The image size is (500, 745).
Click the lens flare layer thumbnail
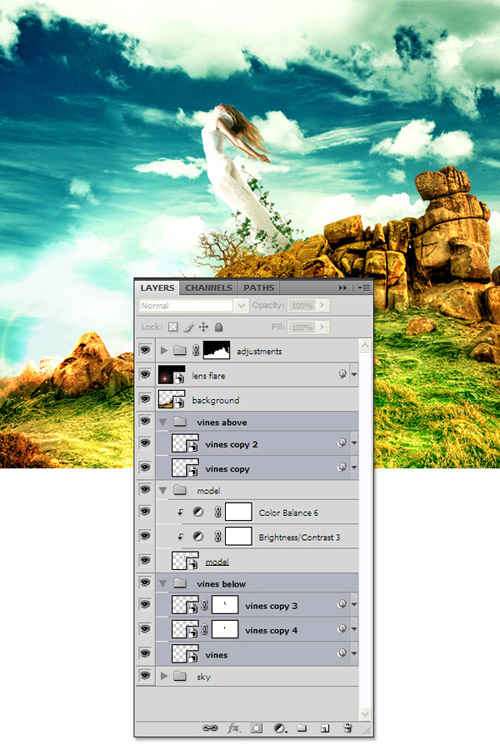pos(172,375)
